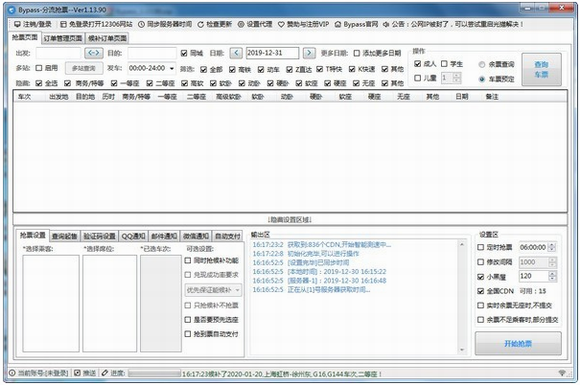Screen dimensions: 580x385
Task: Click the 注销/登录 login icon in toolbar
Action: 17,24
